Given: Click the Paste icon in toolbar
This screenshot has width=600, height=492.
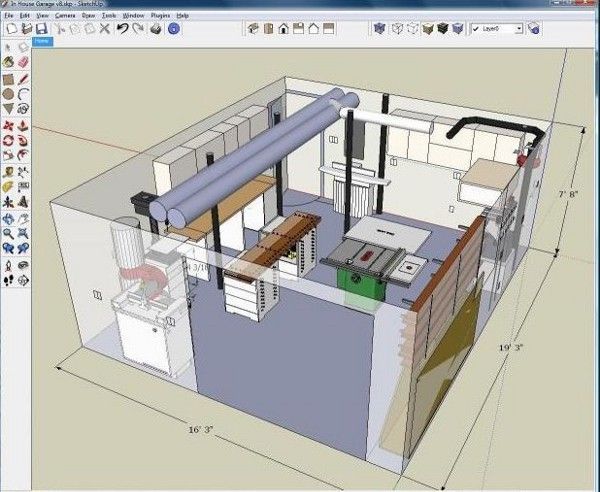Looking at the screenshot, I should (x=90, y=29).
